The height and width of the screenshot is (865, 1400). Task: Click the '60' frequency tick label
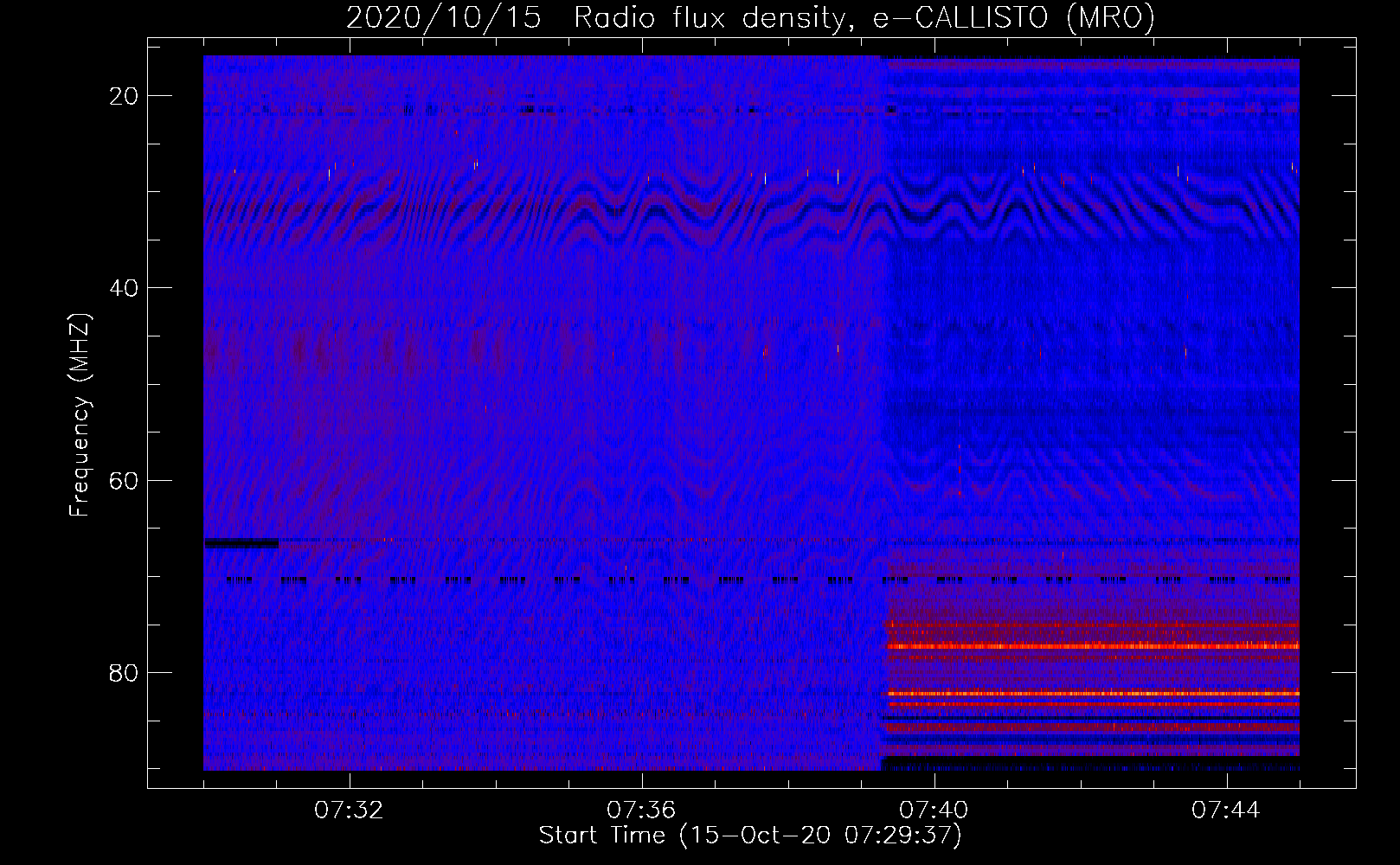pyautogui.click(x=125, y=481)
